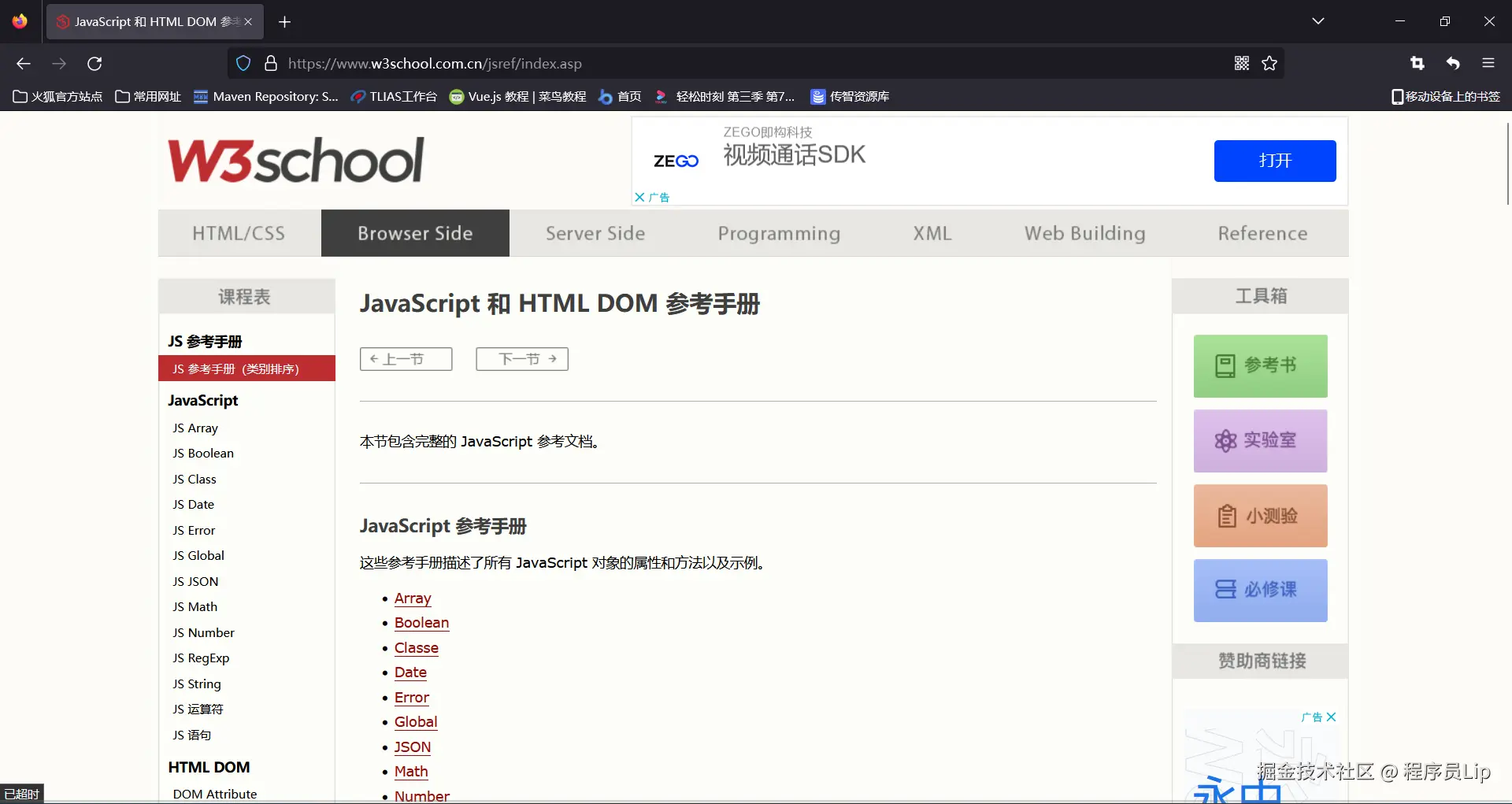Follow the Boolean link in reference list
1512x804 pixels.
421,623
